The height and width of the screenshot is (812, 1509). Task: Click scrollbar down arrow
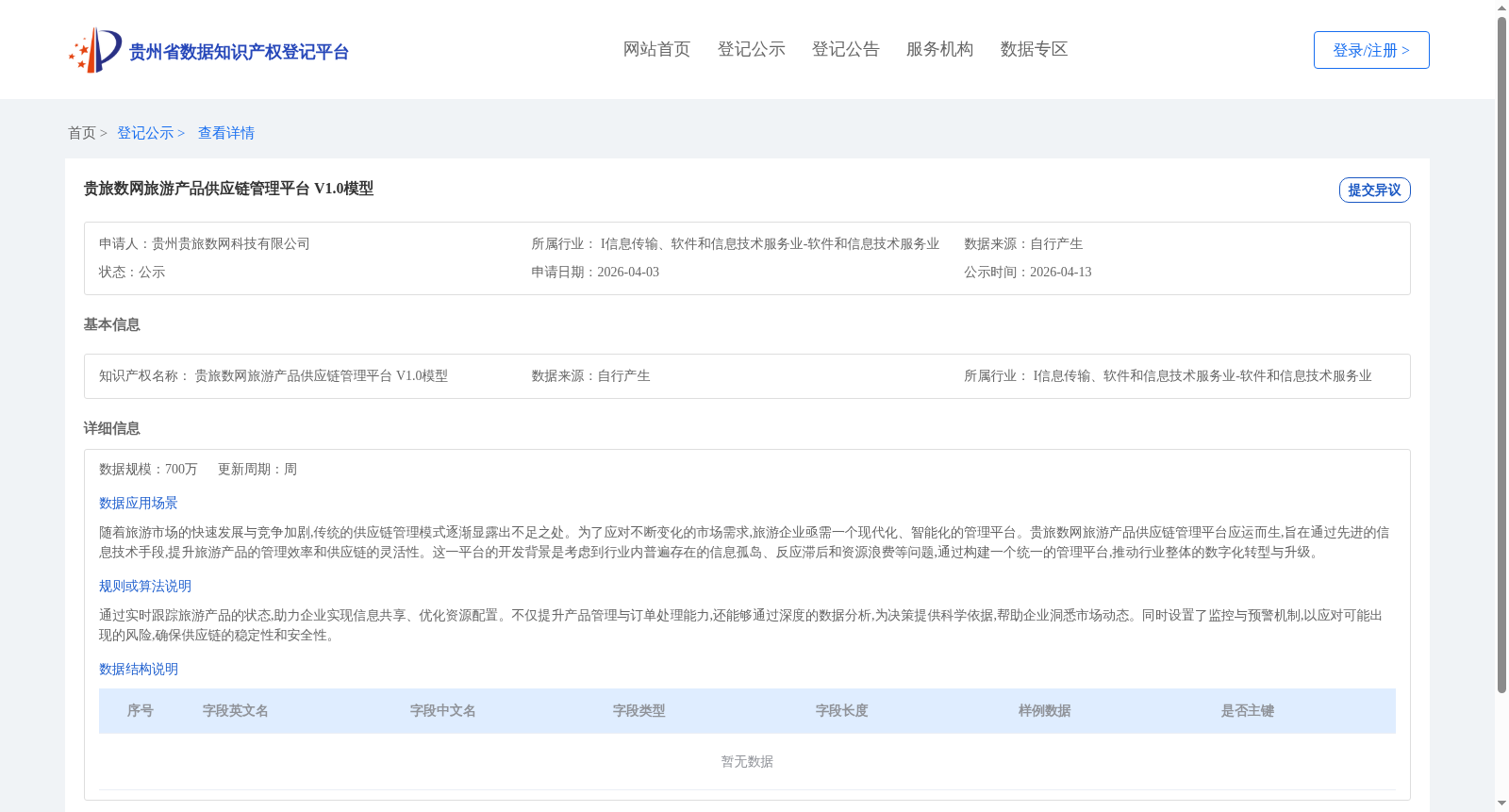click(1501, 804)
